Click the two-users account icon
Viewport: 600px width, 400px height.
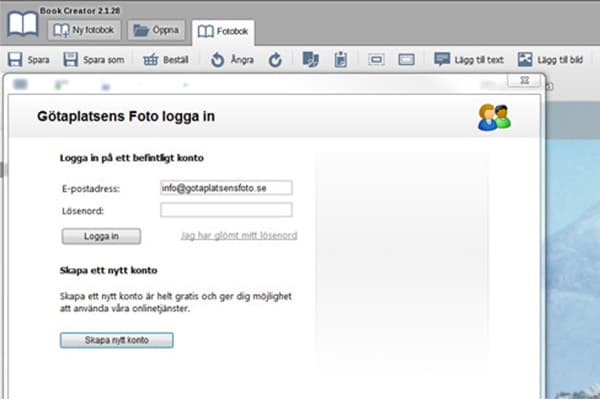pos(494,117)
